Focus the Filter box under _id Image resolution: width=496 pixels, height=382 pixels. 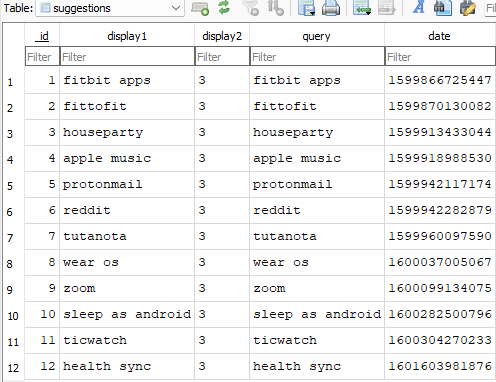(42, 57)
